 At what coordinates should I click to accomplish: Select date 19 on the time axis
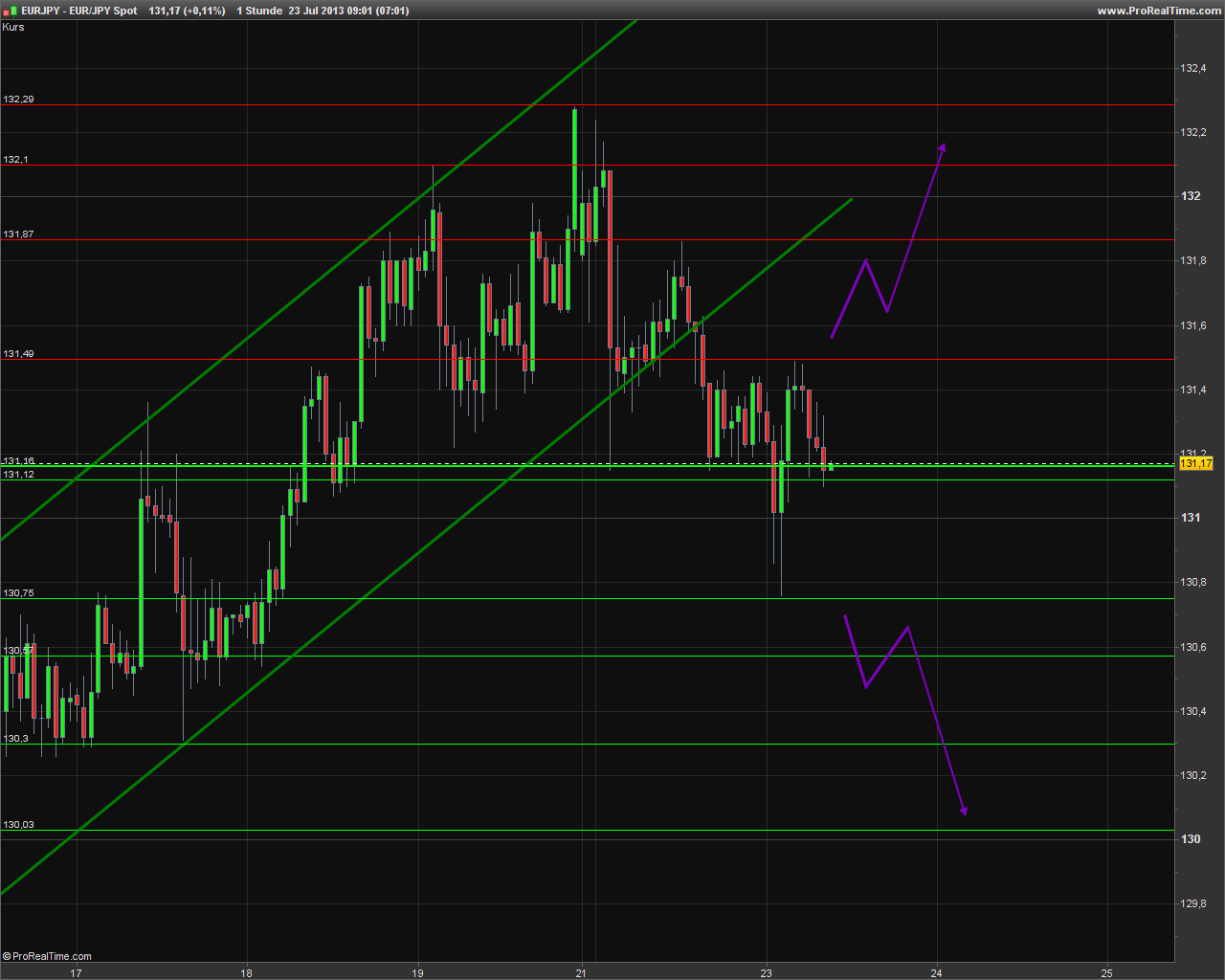[x=417, y=972]
